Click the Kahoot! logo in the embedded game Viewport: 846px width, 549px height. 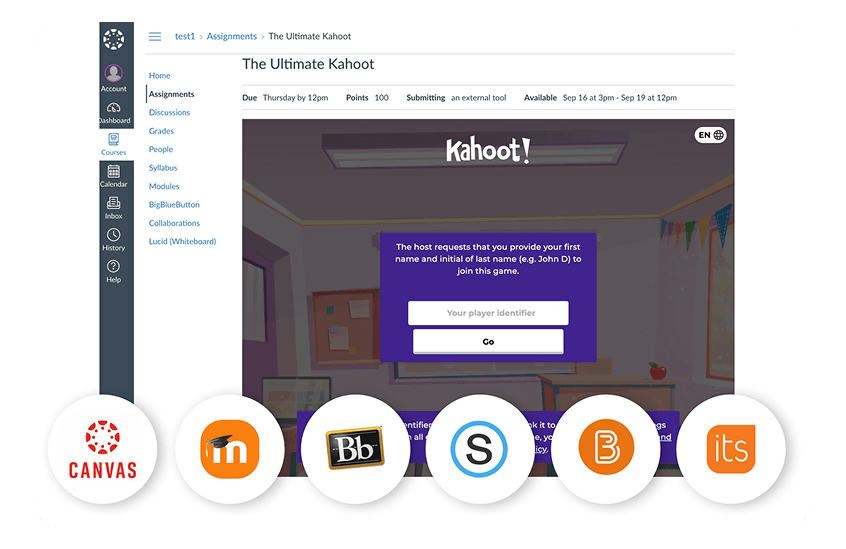pyautogui.click(x=488, y=150)
